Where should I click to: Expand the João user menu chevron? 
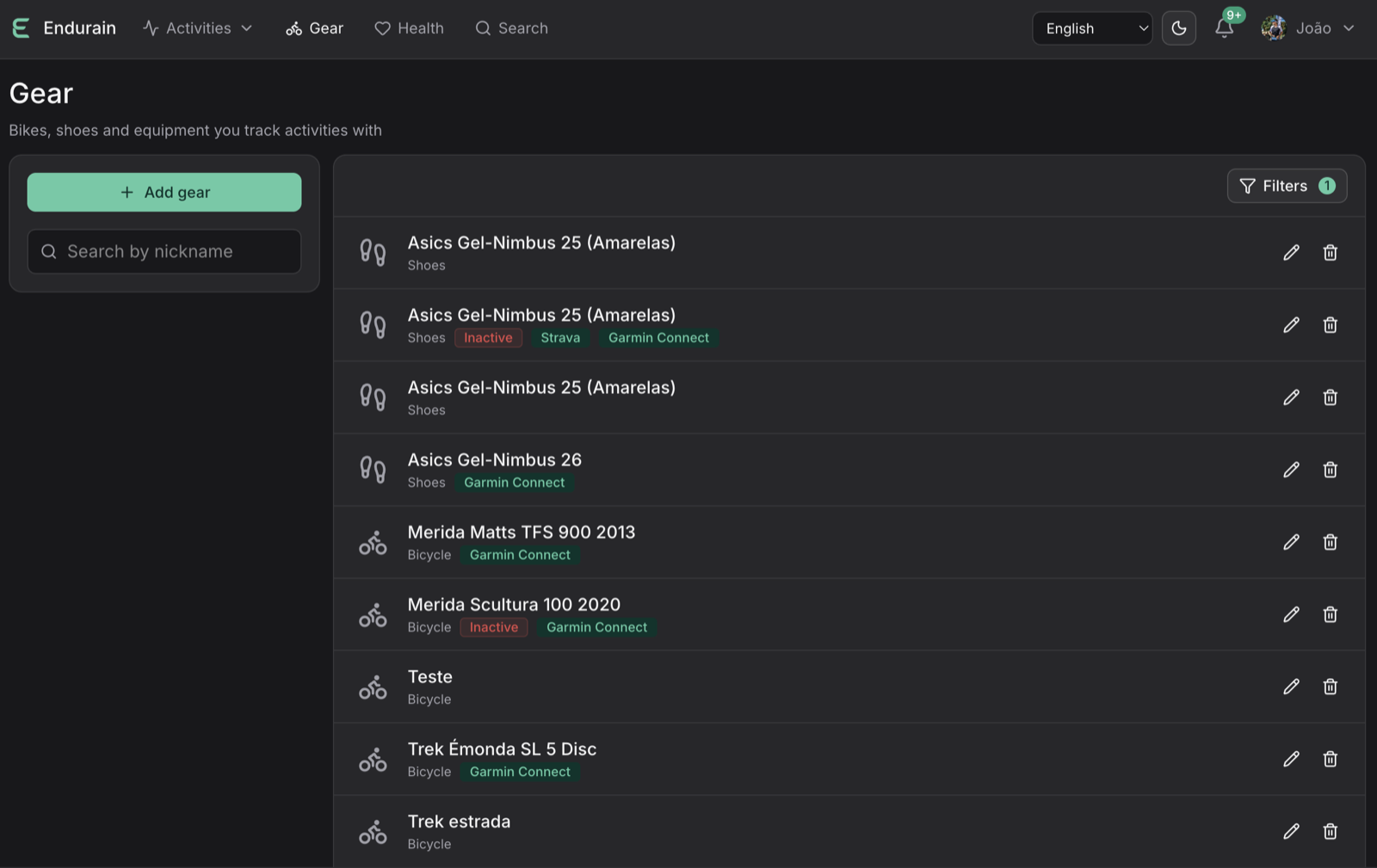[x=1349, y=28]
